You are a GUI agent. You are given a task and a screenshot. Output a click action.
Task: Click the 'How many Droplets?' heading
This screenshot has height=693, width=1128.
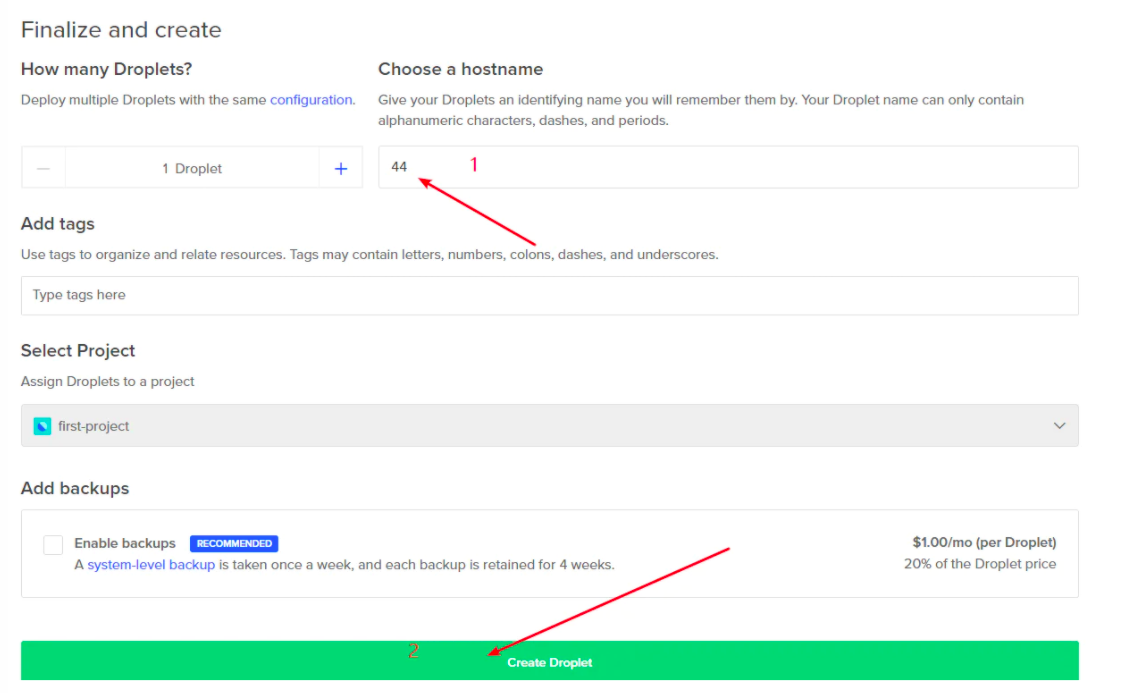coord(106,69)
